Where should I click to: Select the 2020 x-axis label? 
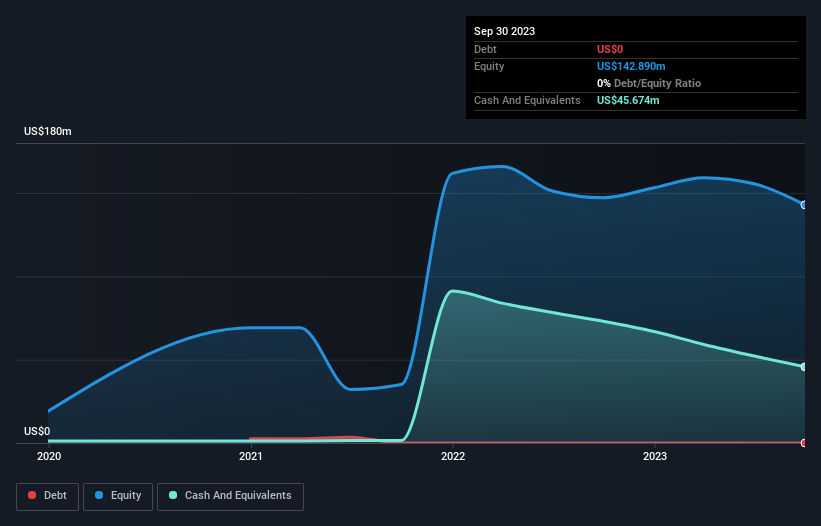(49, 456)
